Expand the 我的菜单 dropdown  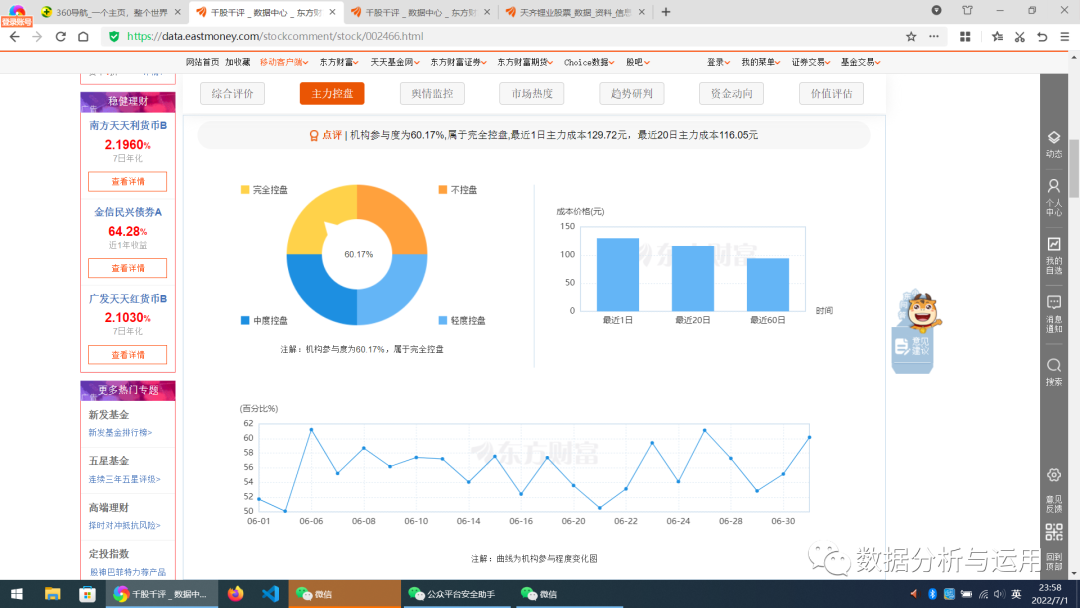[x=761, y=62]
